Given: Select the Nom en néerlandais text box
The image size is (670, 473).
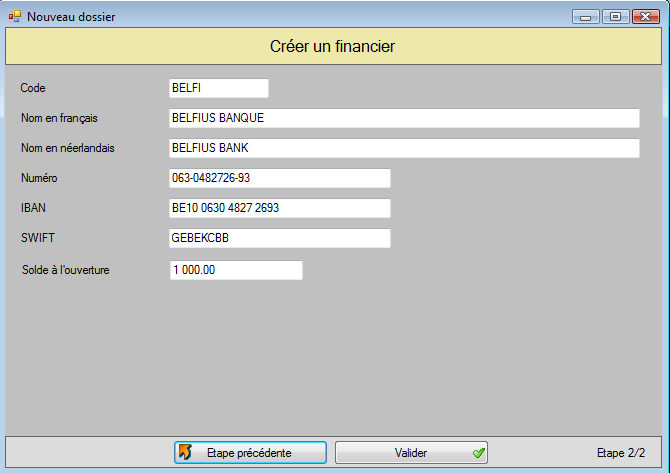Looking at the screenshot, I should (x=404, y=148).
